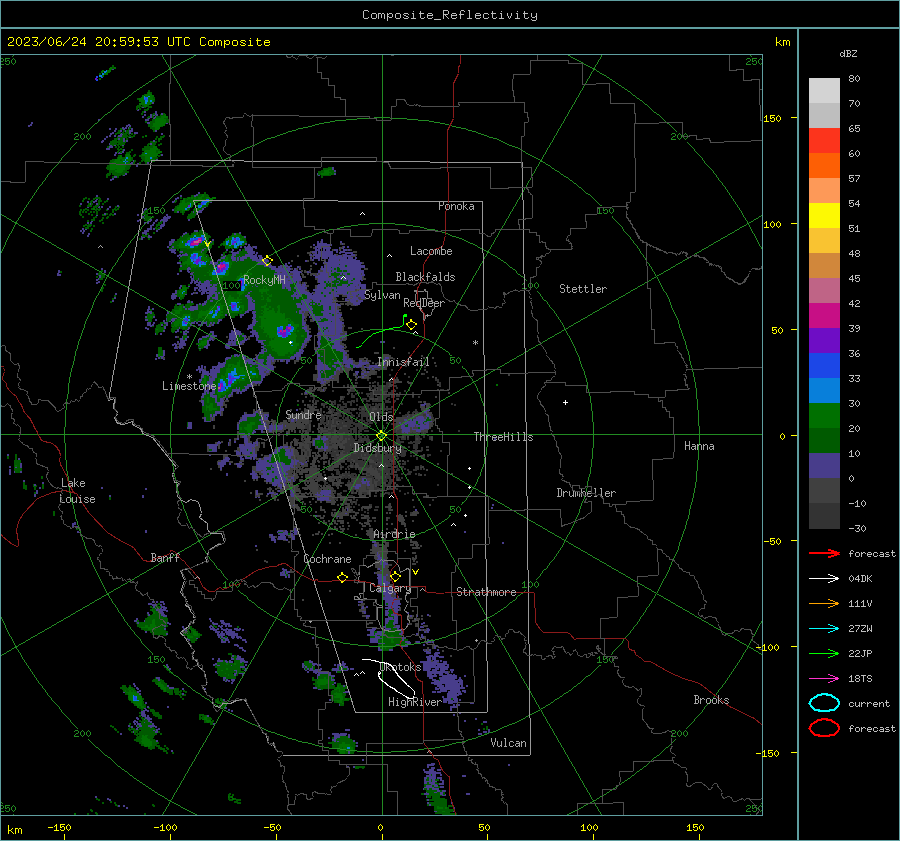This screenshot has height=841, width=900.
Task: Click the Lake Louise label
Action: (x=77, y=491)
